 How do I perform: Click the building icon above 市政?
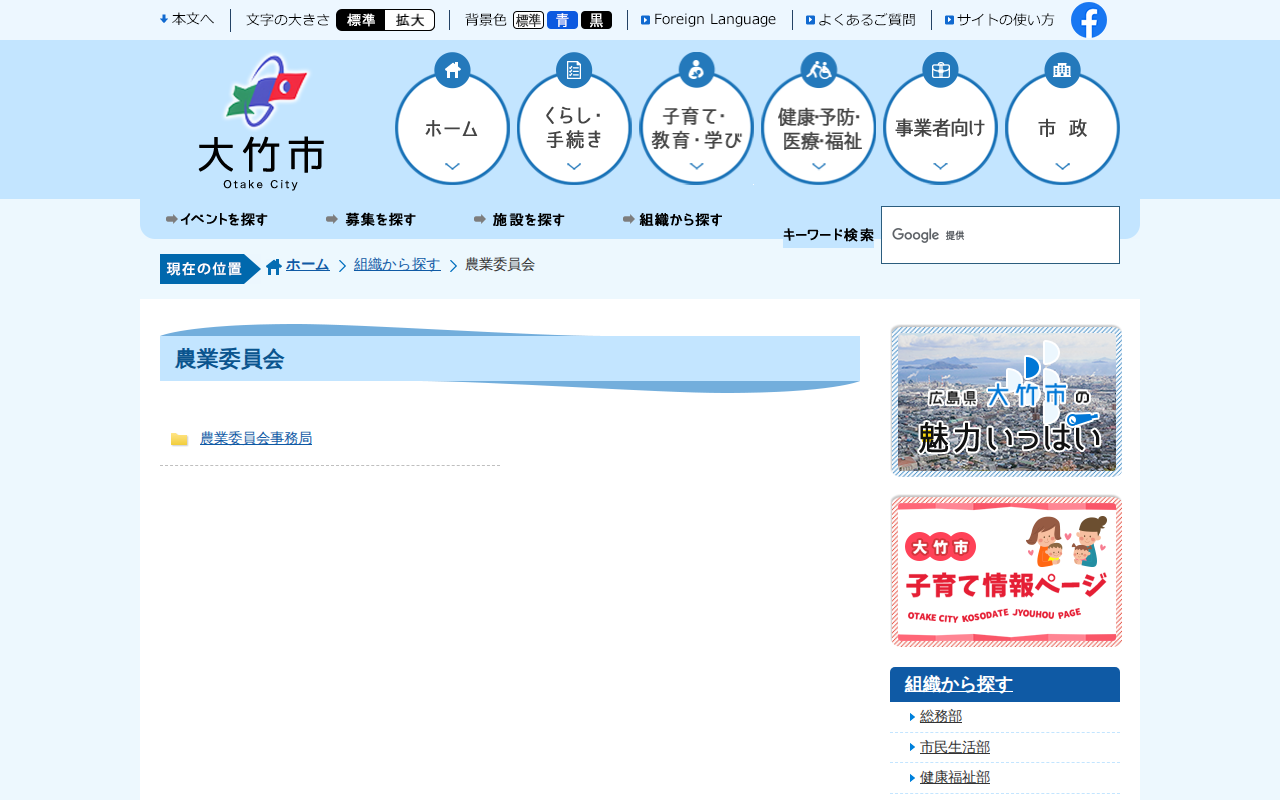1062,70
